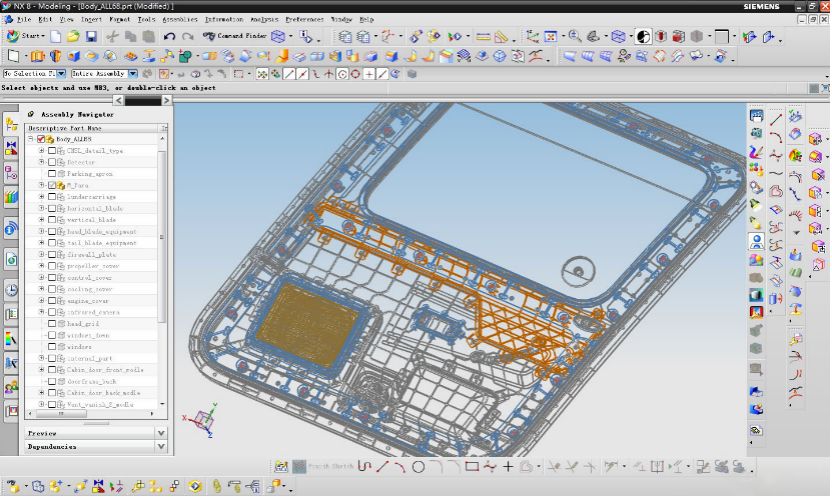The image size is (832, 498).
Task: Click the Zoom magnifier icon
Action: 574,37
